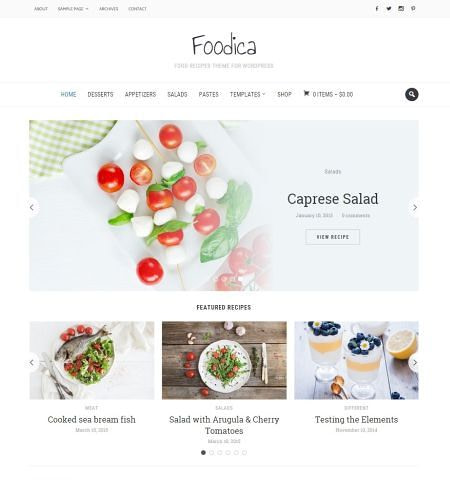Open the Twitter social icon
This screenshot has height=480, width=450.
coord(389,9)
